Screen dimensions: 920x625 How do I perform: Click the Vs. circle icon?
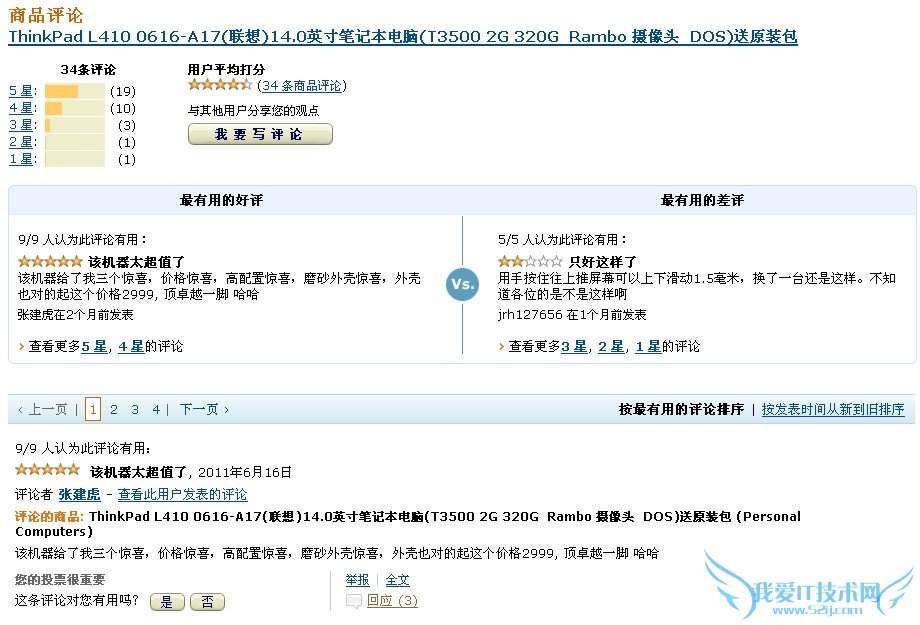pos(462,284)
